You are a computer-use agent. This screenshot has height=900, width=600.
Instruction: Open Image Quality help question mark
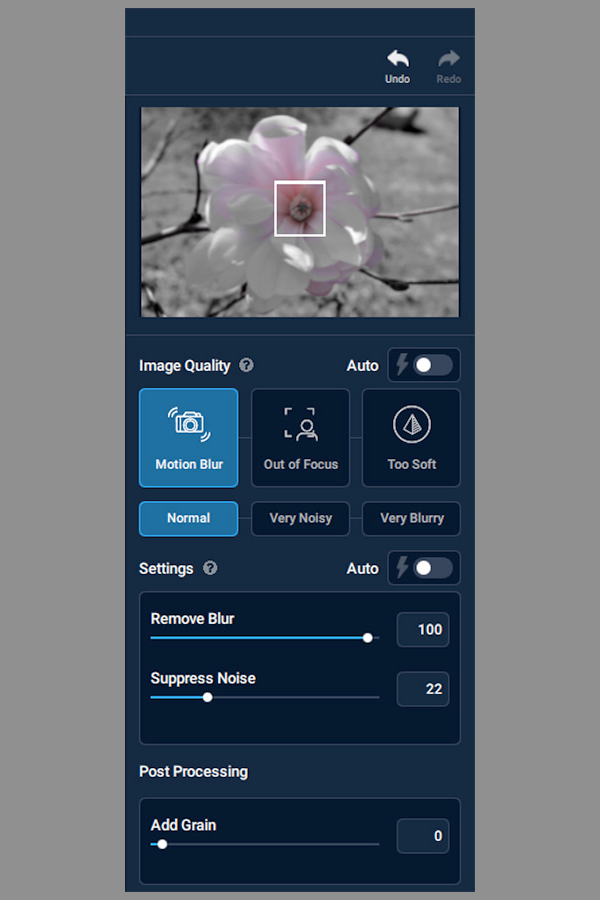coord(246,365)
